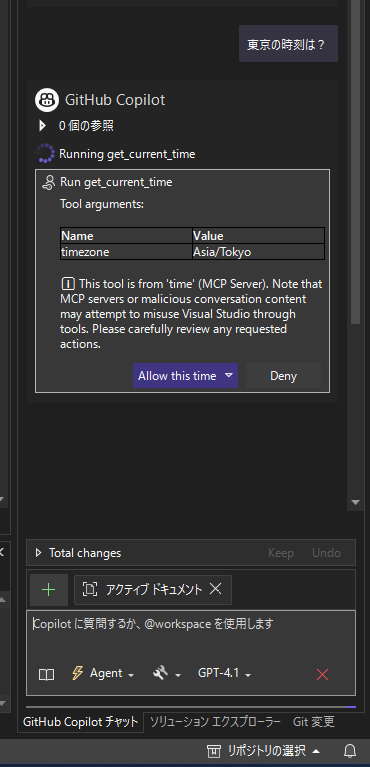Click the Tool arguments: label
The width and height of the screenshot is (370, 767).
point(102,204)
